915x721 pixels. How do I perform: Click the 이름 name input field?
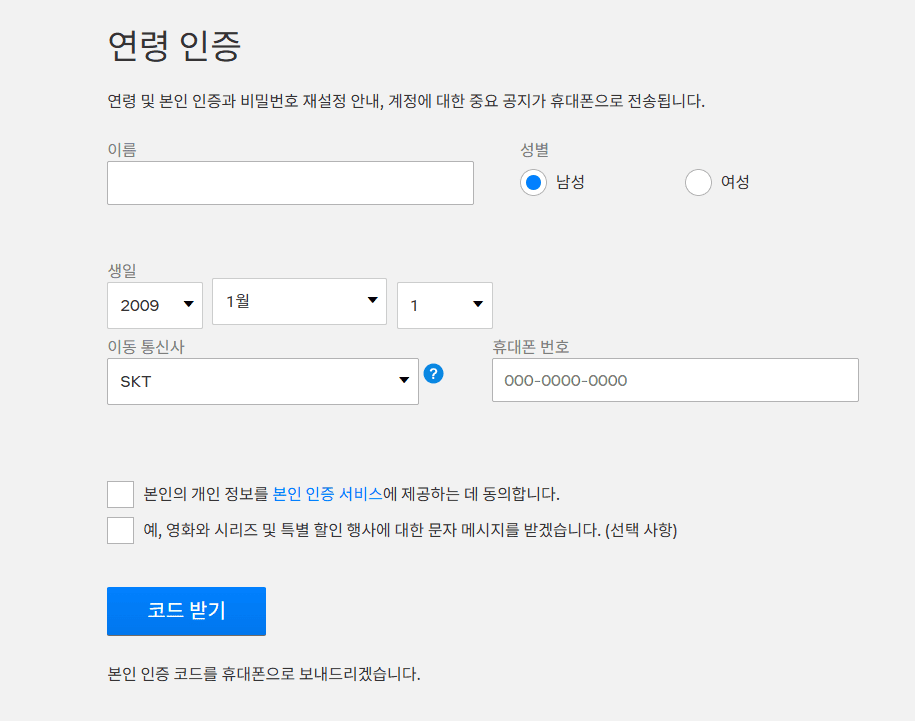click(x=290, y=183)
